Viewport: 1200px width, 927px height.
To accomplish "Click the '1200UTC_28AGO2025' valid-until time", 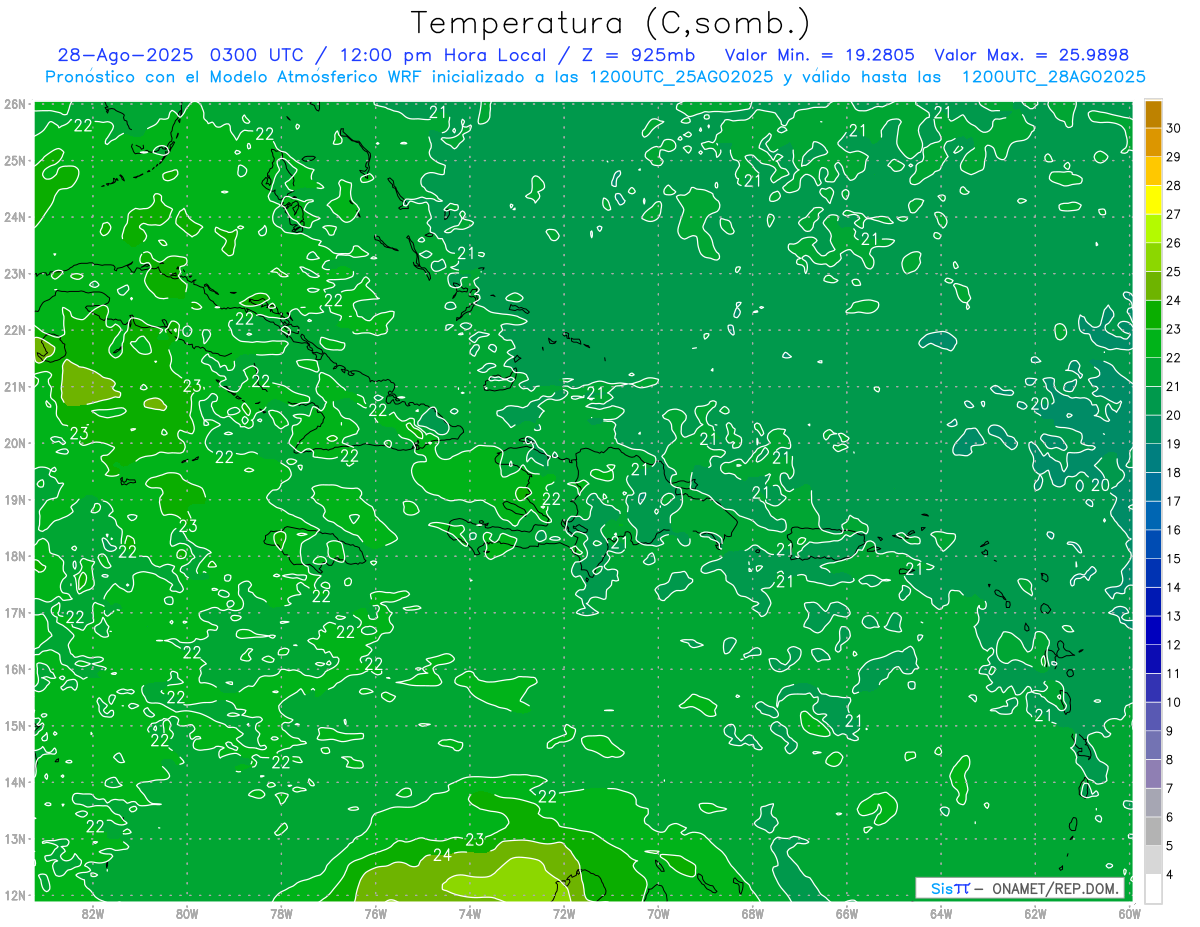I will point(1053,77).
